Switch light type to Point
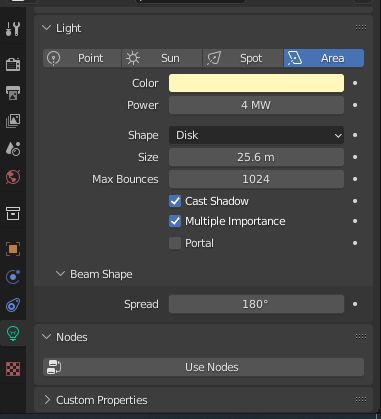 82,58
